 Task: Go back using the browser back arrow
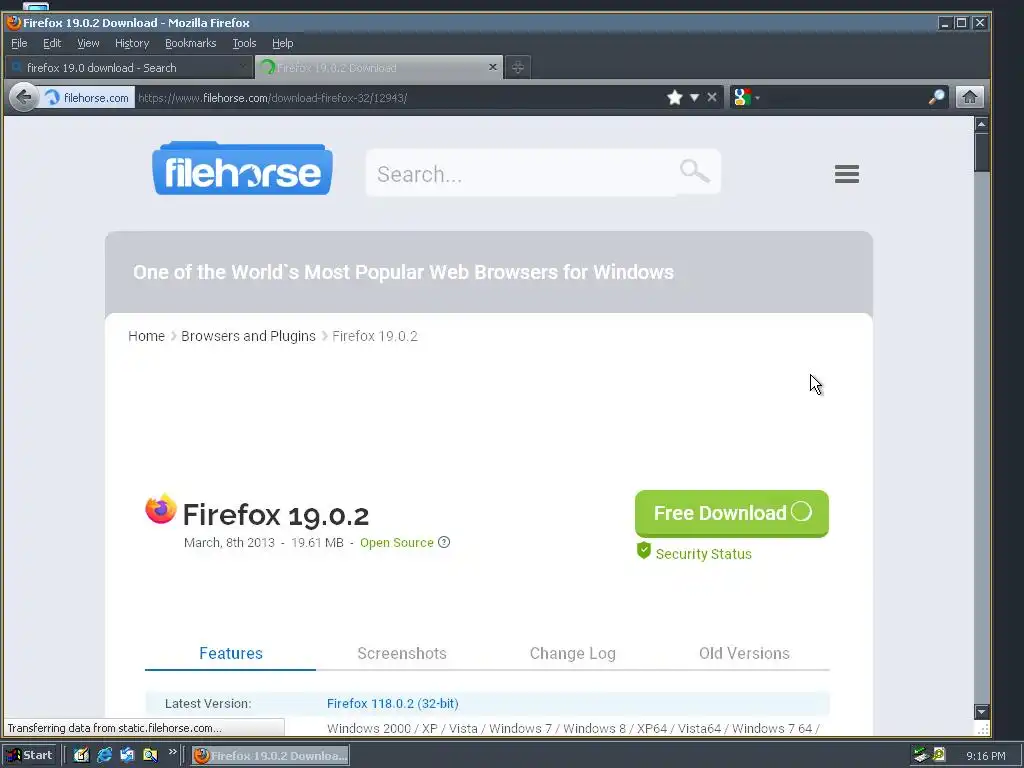[x=24, y=98]
